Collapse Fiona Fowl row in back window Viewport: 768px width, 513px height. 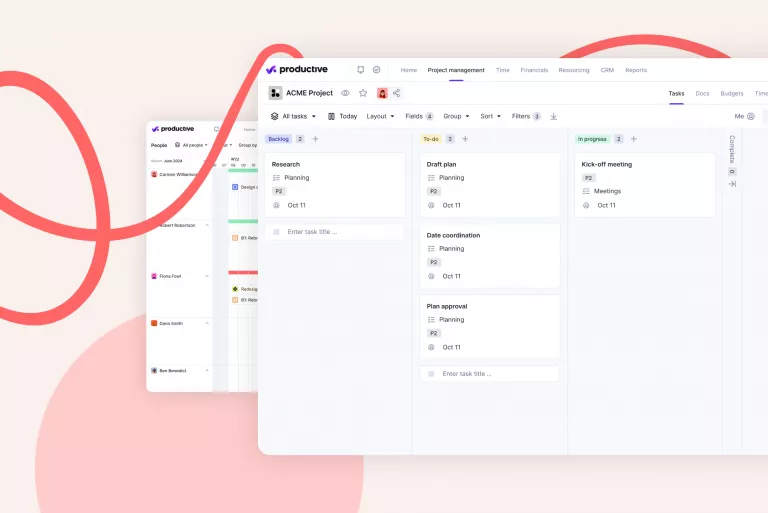tap(207, 276)
